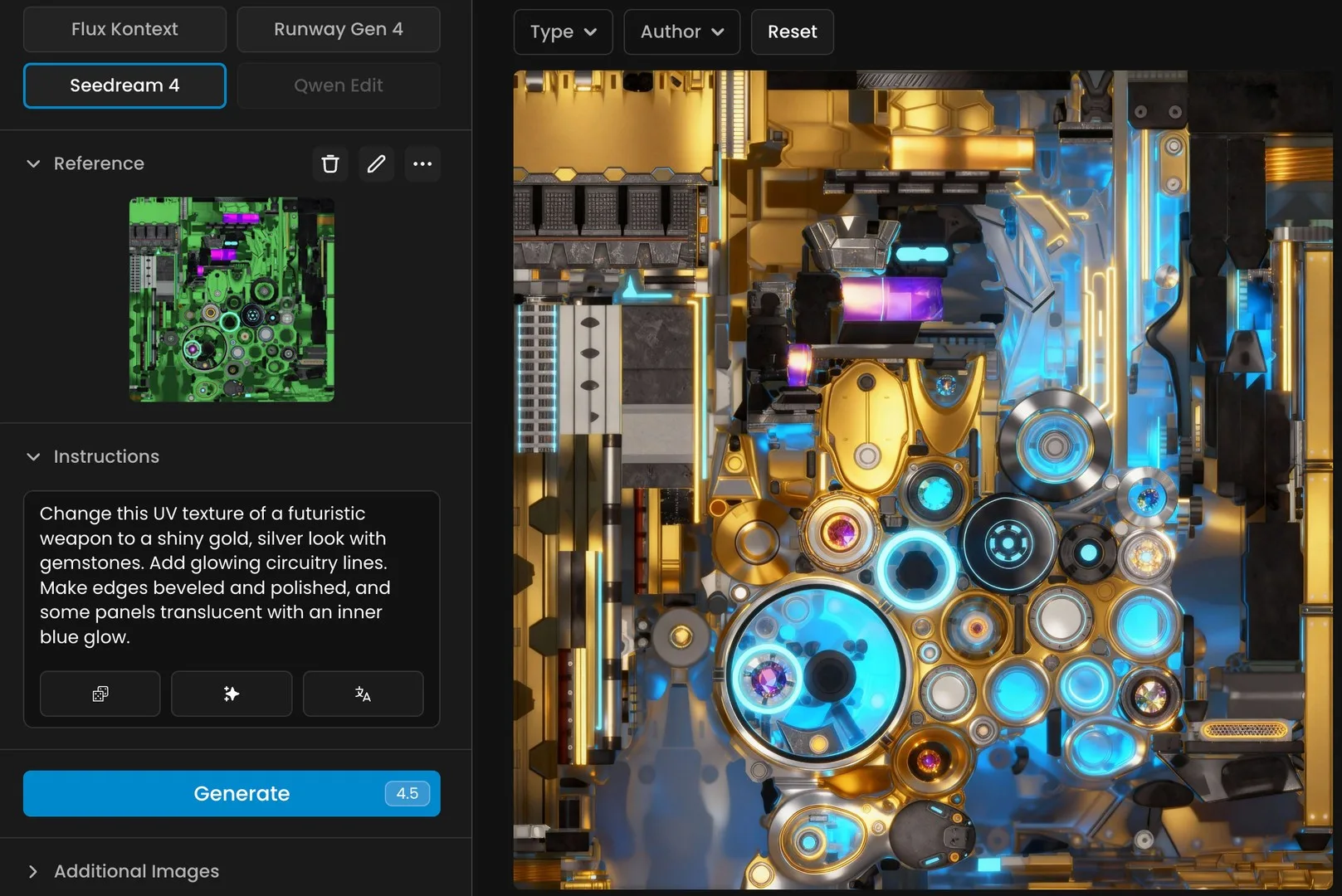Screen dimensions: 1342x896
Task: Click the Generate button
Action: (232, 793)
